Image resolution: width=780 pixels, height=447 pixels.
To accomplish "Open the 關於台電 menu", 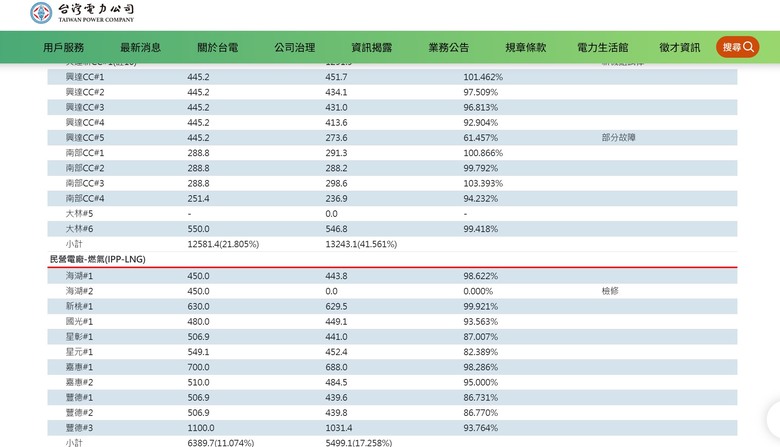I will tap(217, 47).
